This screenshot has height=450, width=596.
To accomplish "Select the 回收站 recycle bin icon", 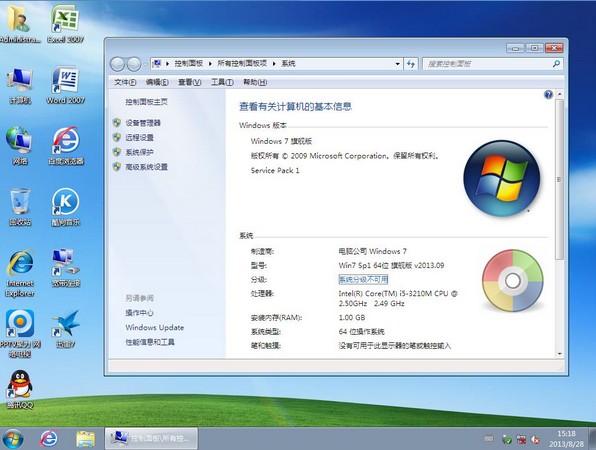I will 19,207.
